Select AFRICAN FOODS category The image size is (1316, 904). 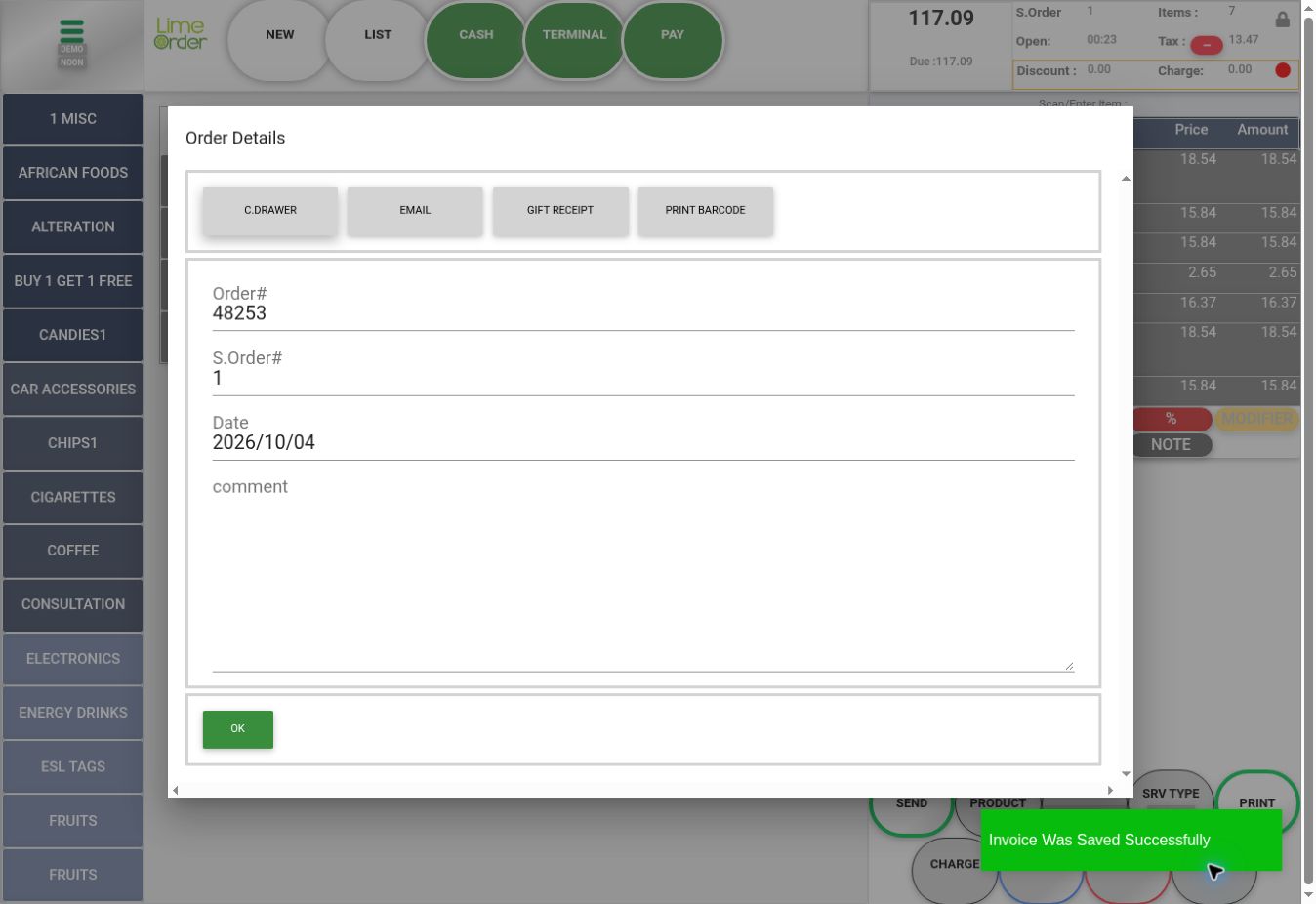73,173
